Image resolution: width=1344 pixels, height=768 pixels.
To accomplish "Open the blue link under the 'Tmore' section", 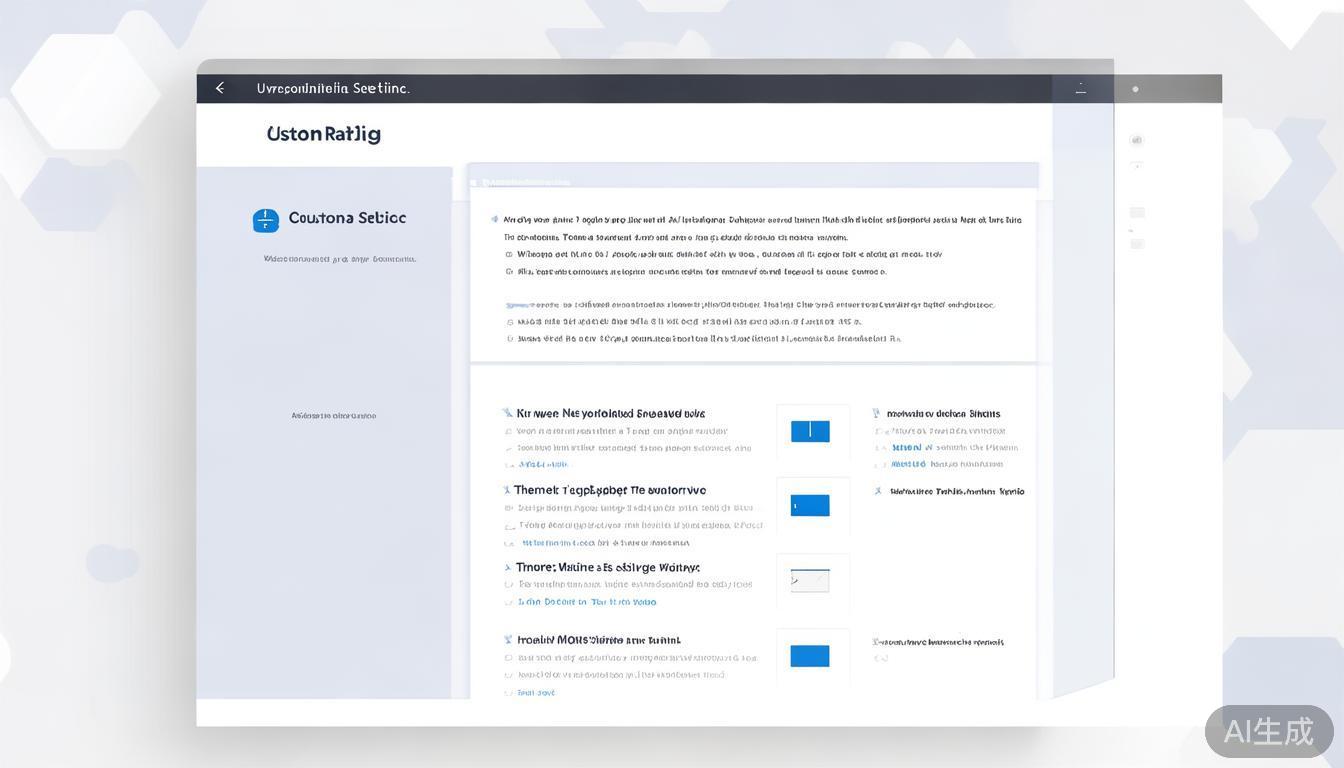I will pyautogui.click(x=587, y=603).
